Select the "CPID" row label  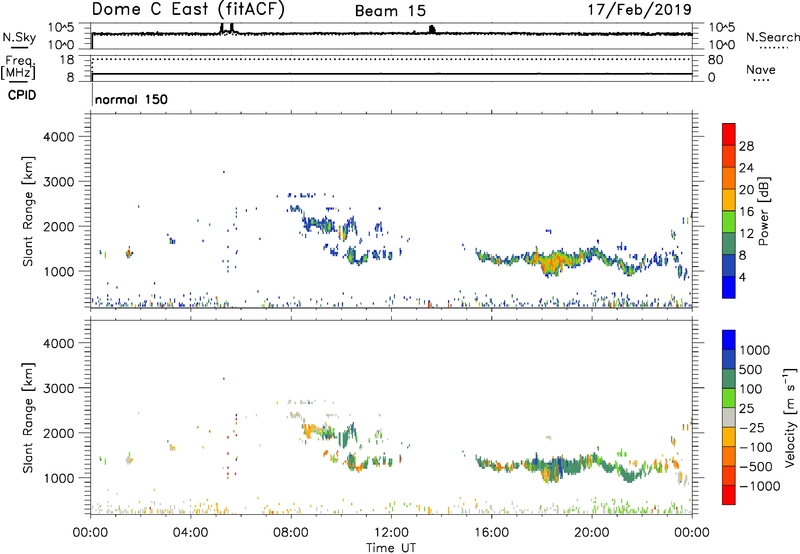[x=22, y=95]
